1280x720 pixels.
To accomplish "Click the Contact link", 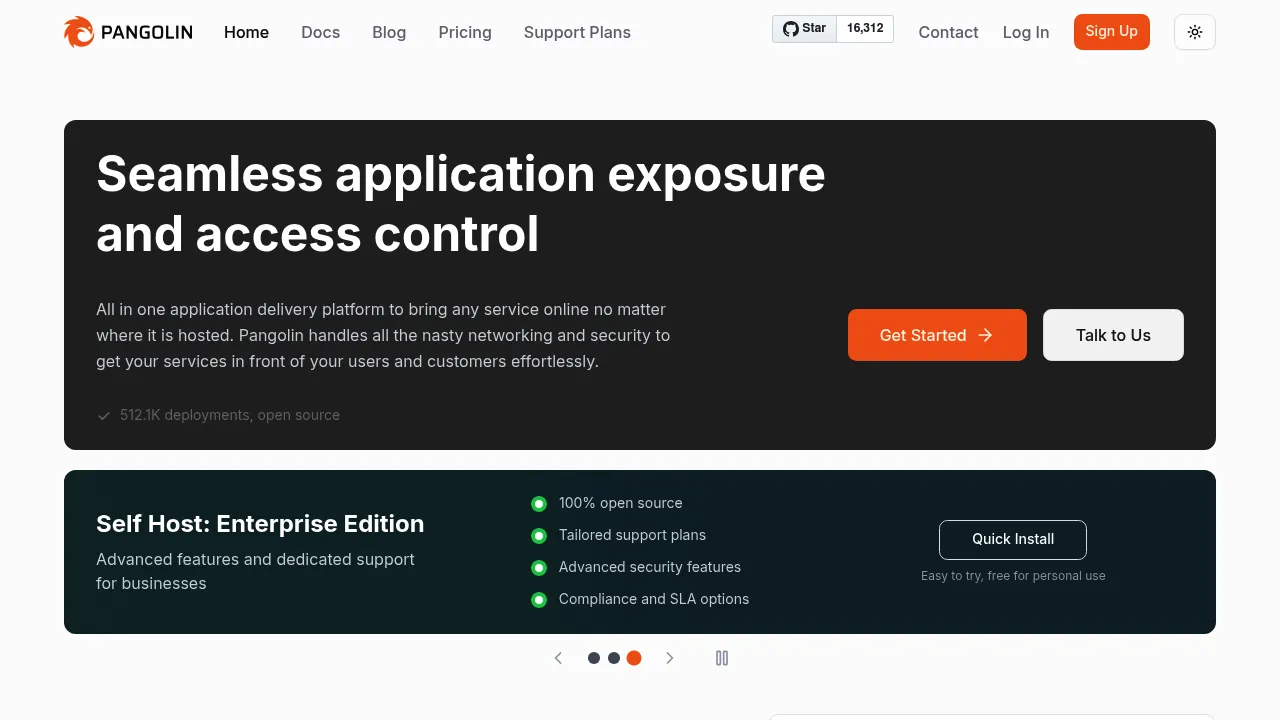I will pos(948,32).
